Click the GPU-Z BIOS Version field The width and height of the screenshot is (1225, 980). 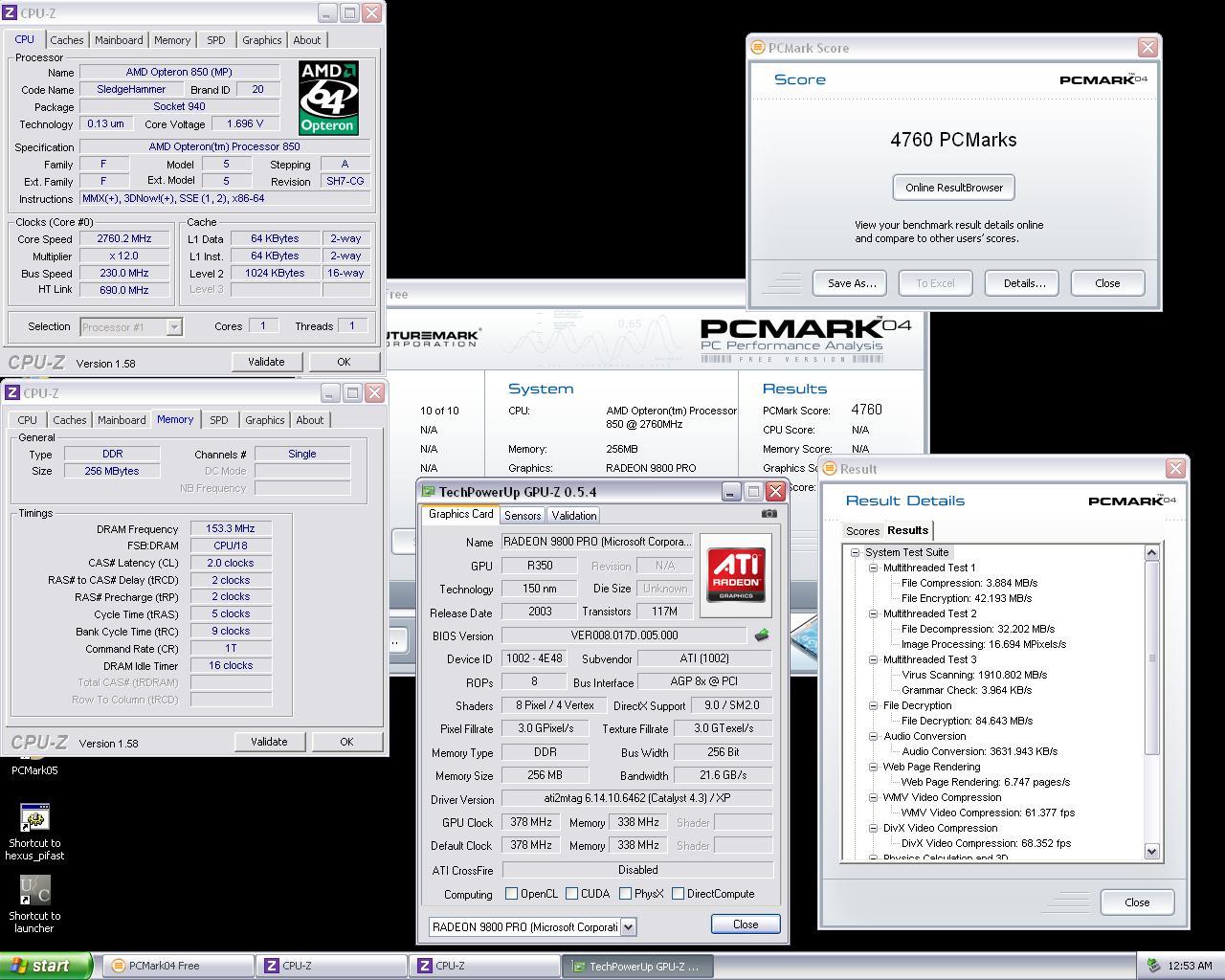(624, 635)
